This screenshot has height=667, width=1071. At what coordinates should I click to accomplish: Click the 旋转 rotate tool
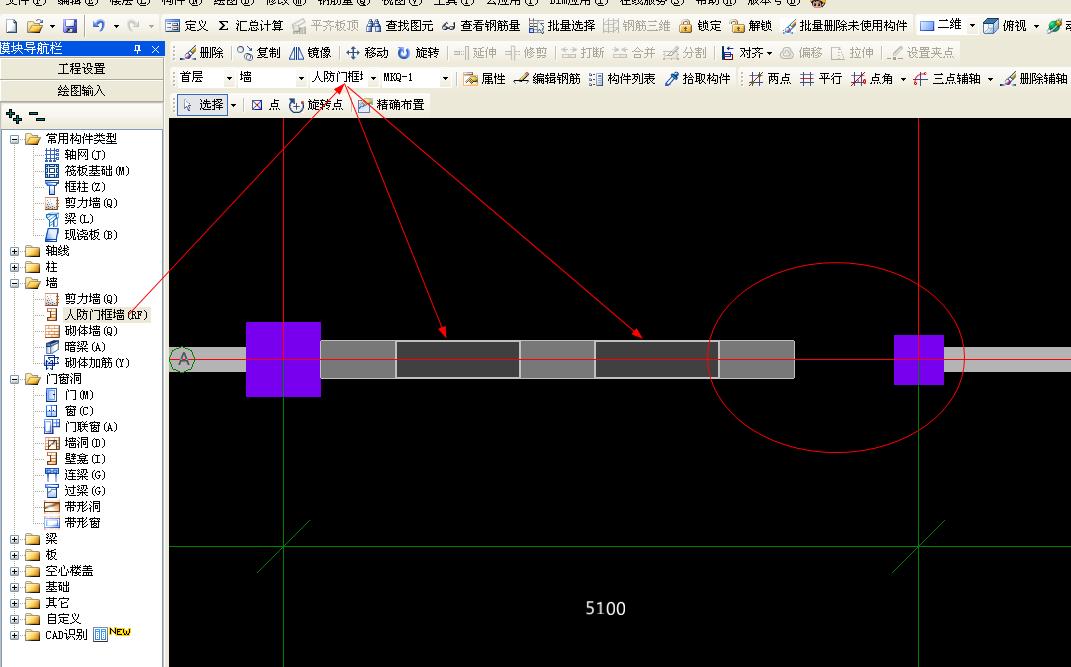click(418, 53)
